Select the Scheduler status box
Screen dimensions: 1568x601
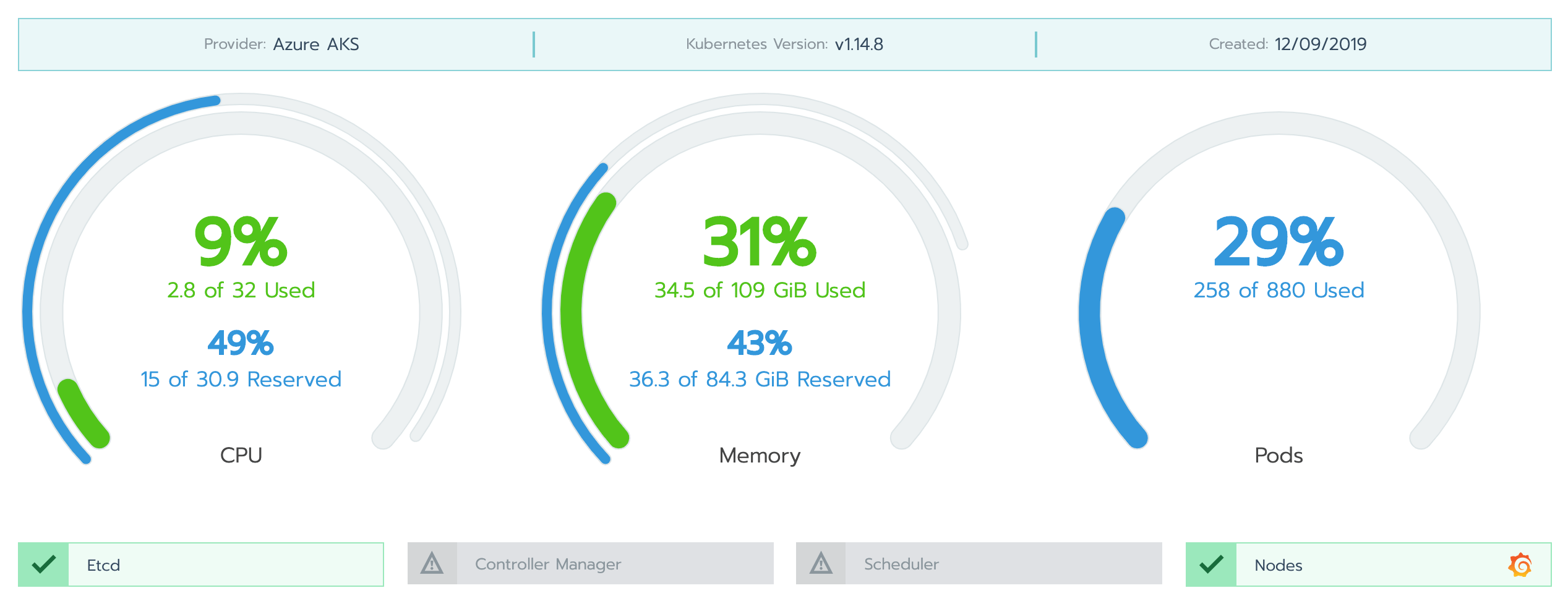click(x=1003, y=564)
